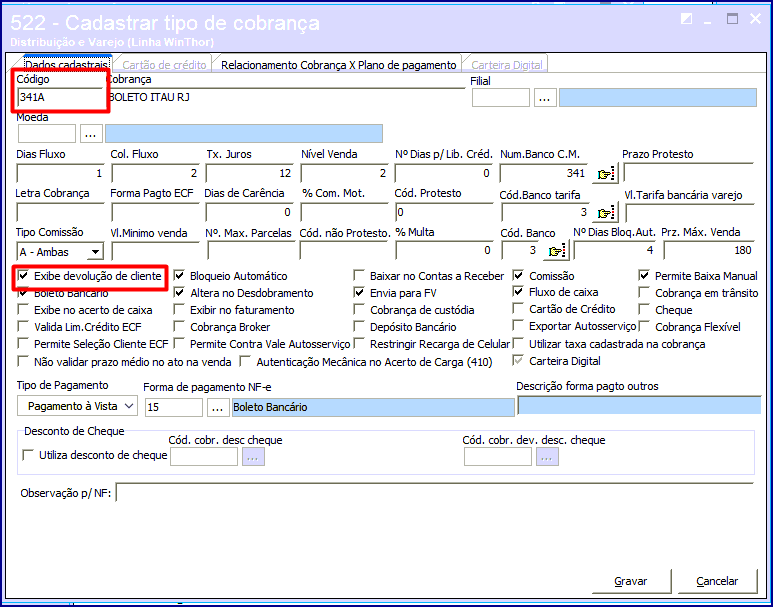Click the Nº Dias Bloq.Aut. field

pos(615,250)
